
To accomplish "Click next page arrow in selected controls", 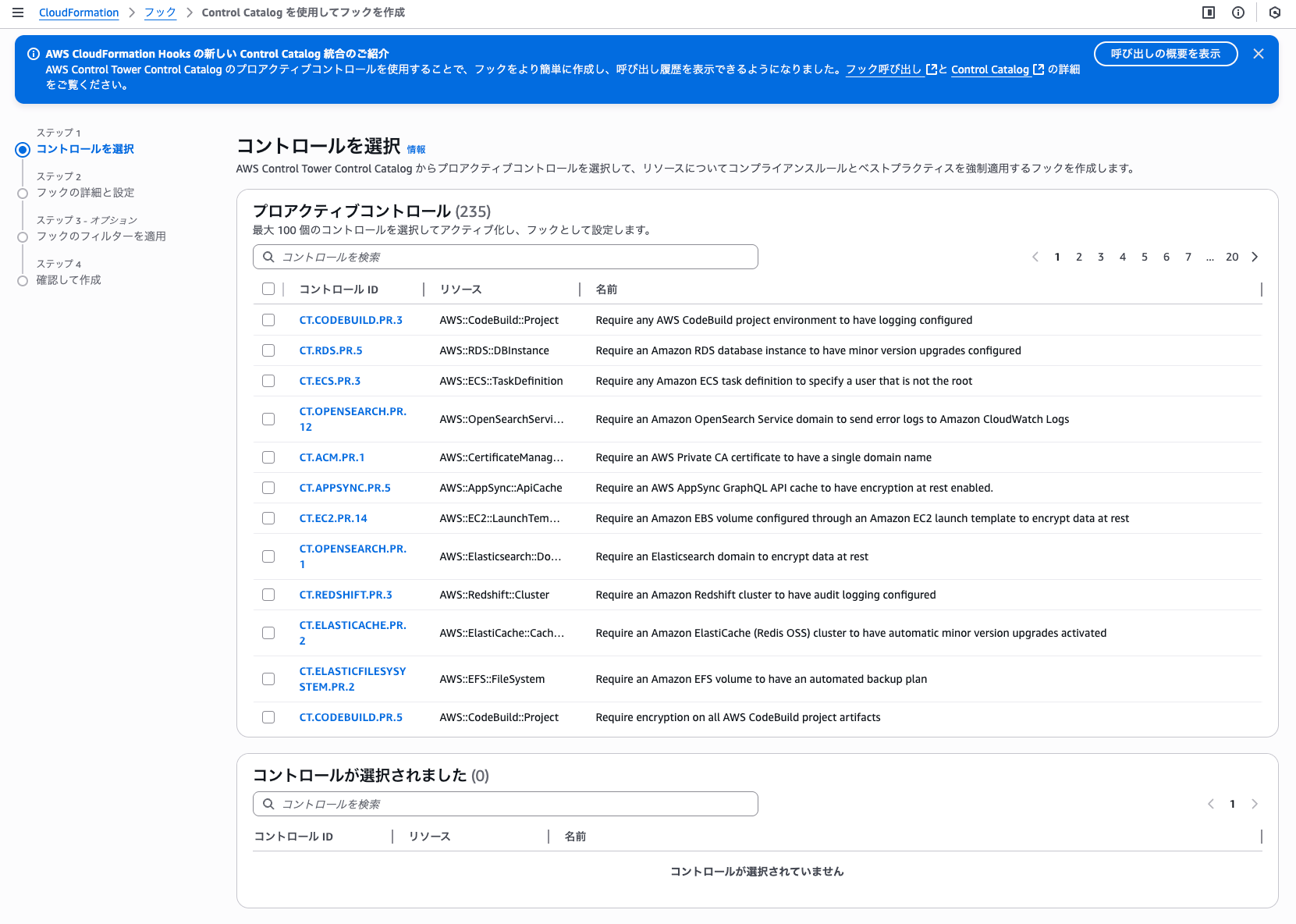I will 1255,804.
